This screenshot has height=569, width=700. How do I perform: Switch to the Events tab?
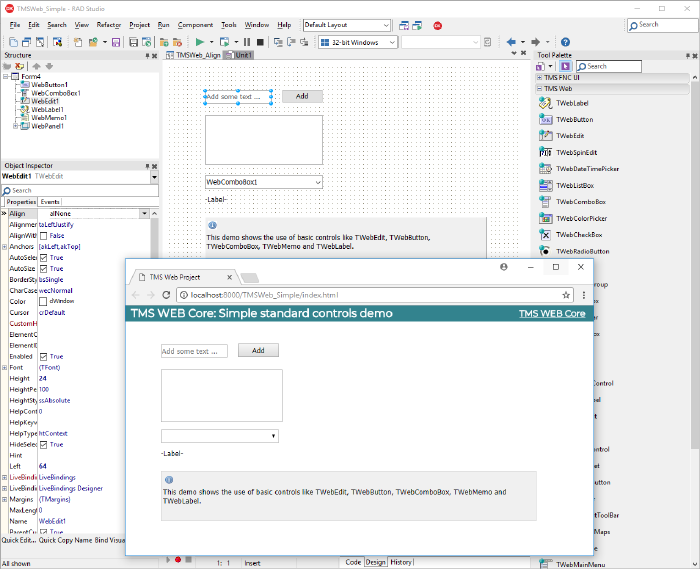tap(50, 202)
